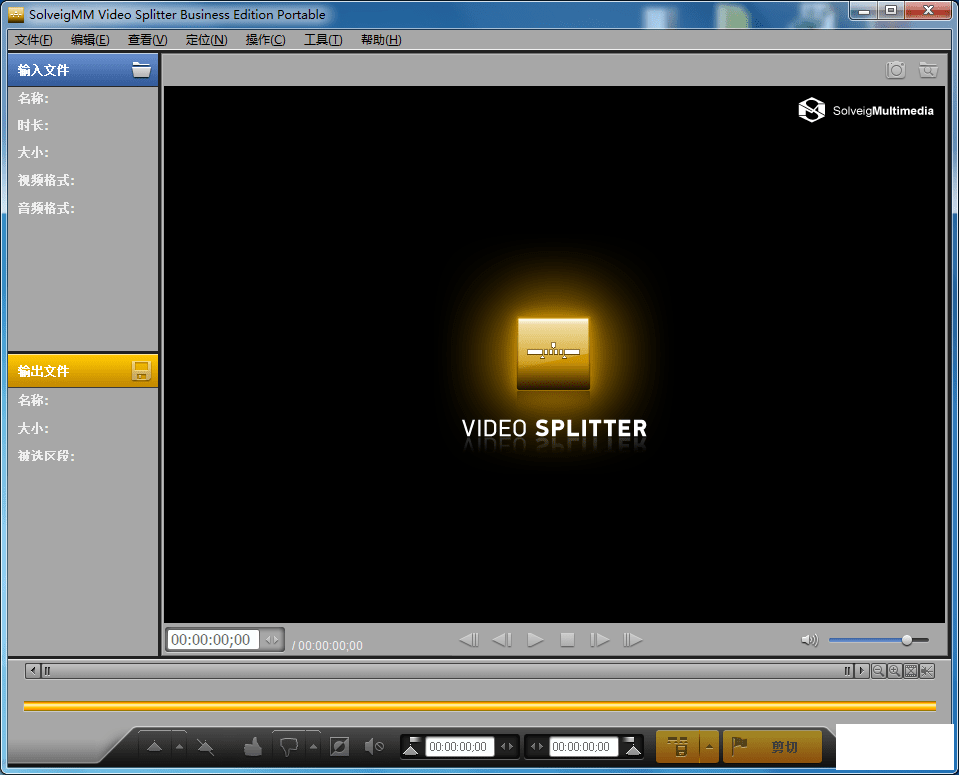Screen dimensions: 959x775
Task: Keep fragment with thumbs-up icon
Action: click(253, 746)
